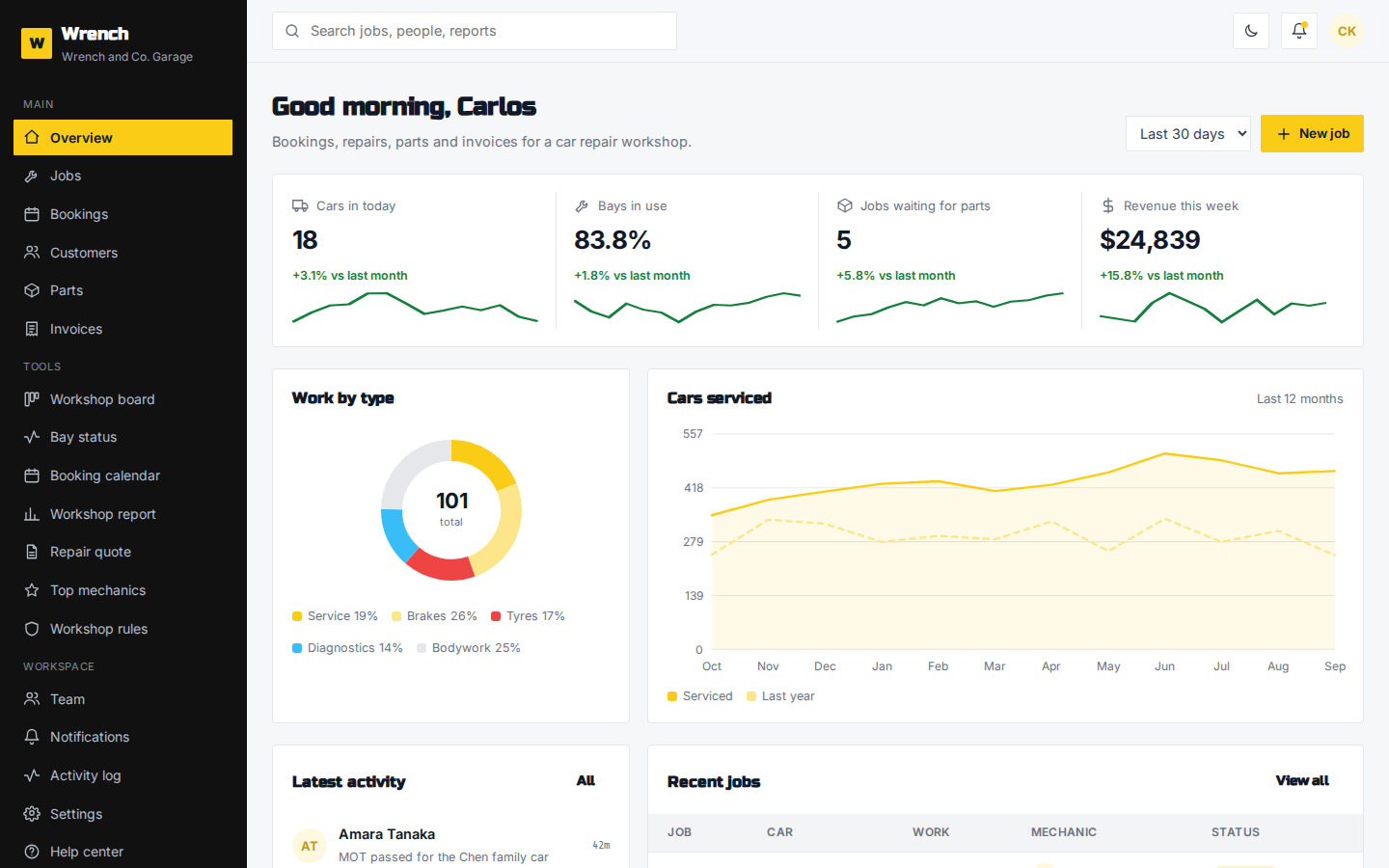
Task: Click the Cars in today truck icon
Action: (300, 205)
